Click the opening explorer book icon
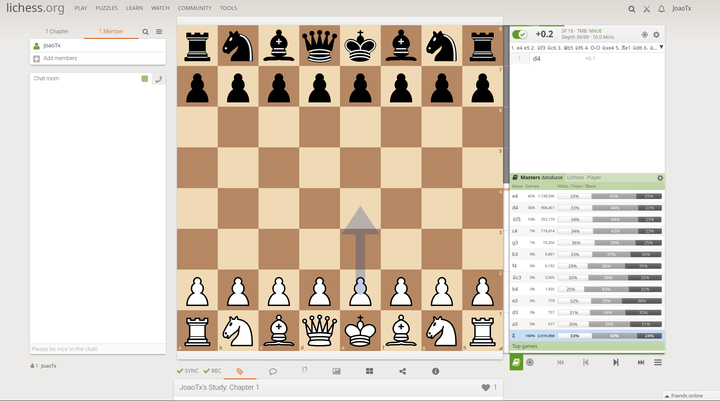Image resolution: width=720 pixels, height=401 pixels. point(516,362)
